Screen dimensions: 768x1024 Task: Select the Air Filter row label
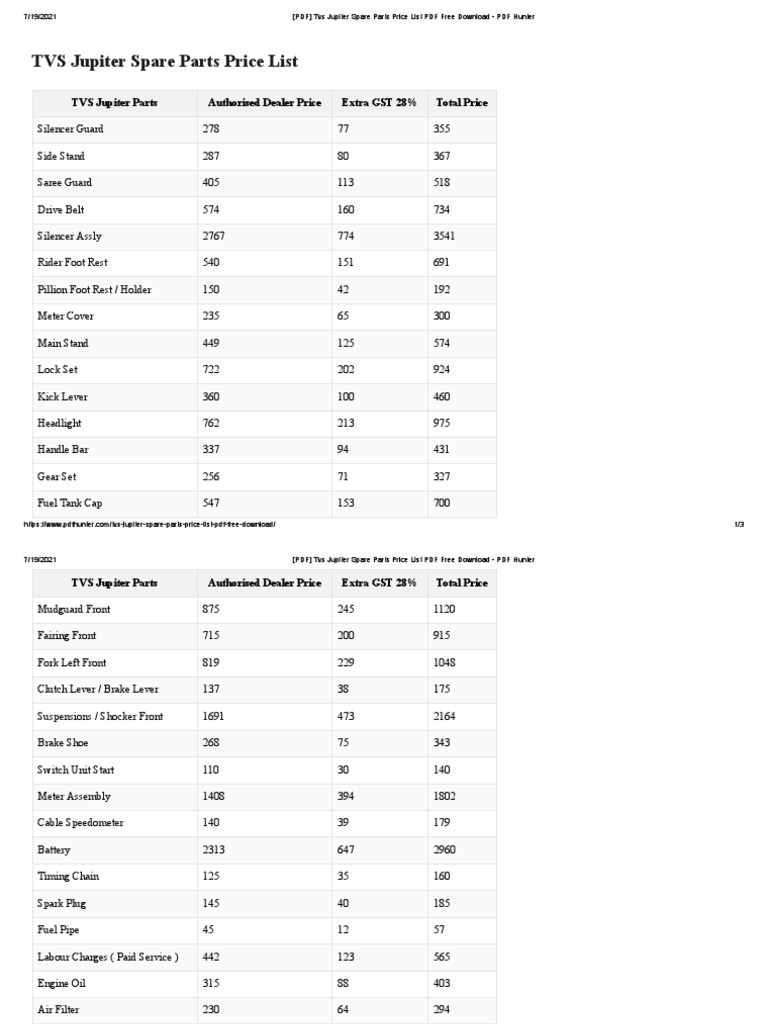click(x=58, y=1010)
